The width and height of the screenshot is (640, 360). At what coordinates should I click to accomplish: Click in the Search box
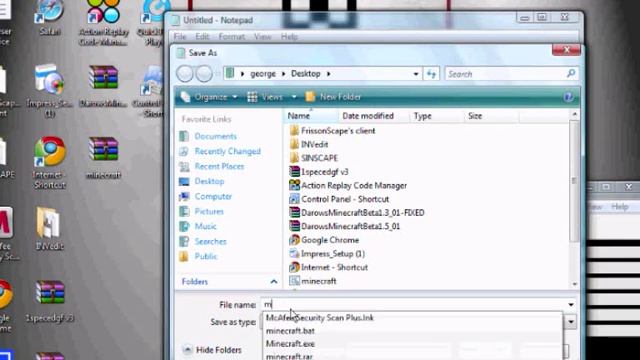pos(506,74)
